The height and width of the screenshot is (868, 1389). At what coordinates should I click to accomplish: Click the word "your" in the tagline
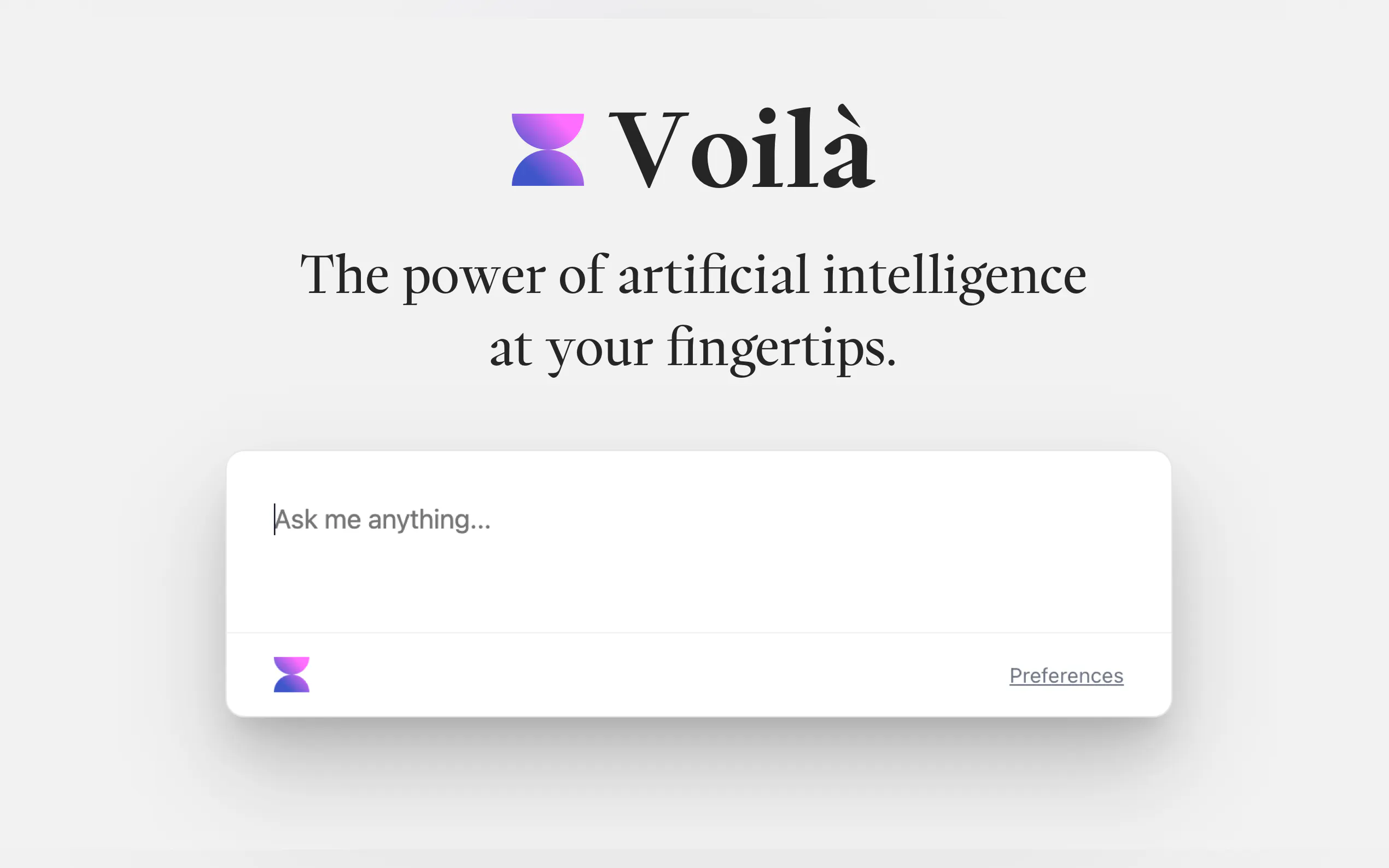[x=599, y=350]
